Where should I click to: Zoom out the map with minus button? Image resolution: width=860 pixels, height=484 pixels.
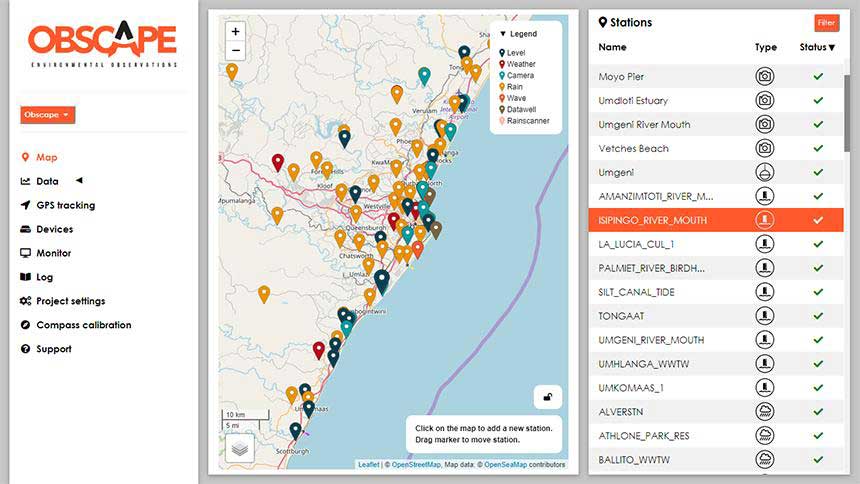[x=235, y=50]
